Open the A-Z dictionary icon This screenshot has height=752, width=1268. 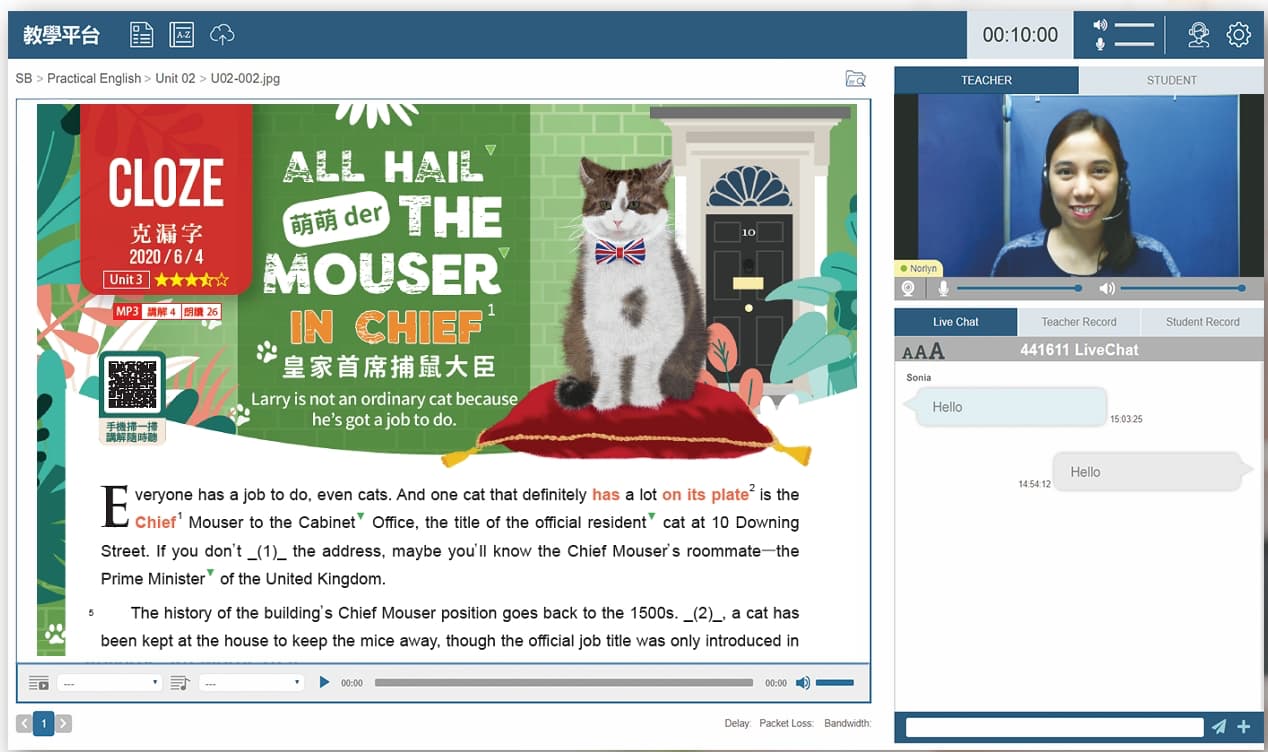click(x=182, y=35)
